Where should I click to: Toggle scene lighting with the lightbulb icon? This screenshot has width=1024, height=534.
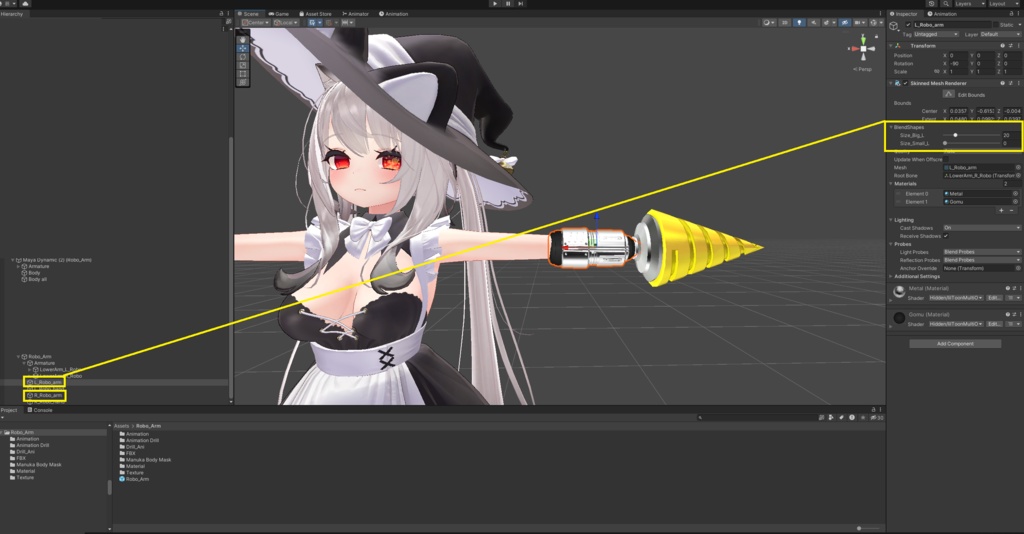pos(799,23)
